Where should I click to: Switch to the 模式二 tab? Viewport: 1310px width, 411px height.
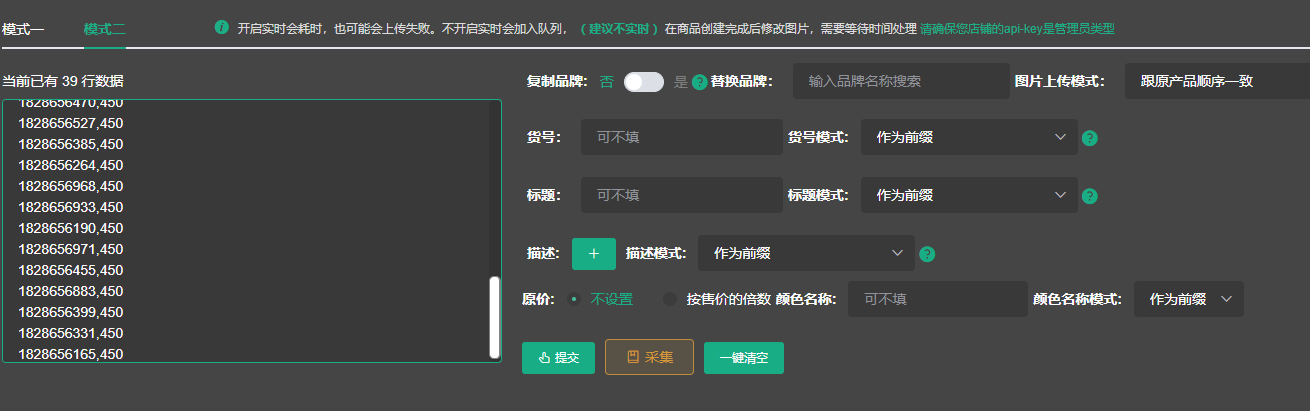tap(105, 29)
